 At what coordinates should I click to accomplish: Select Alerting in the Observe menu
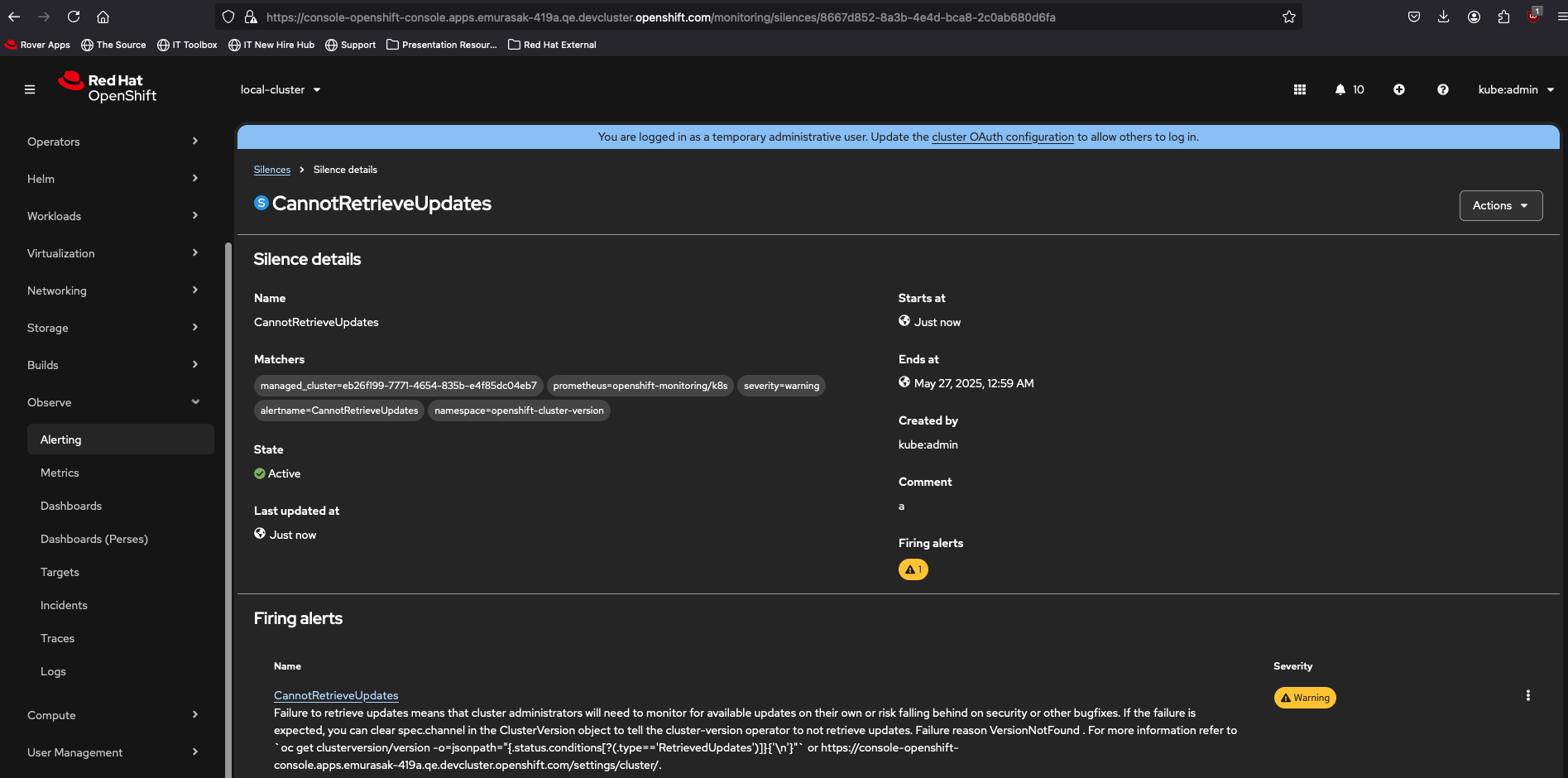(x=121, y=439)
